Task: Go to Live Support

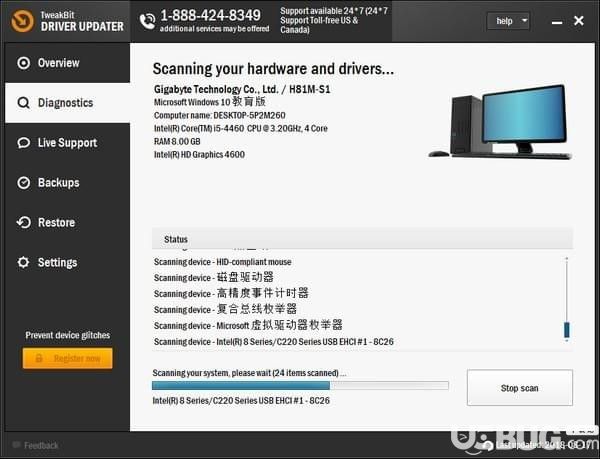Action: pos(67,143)
